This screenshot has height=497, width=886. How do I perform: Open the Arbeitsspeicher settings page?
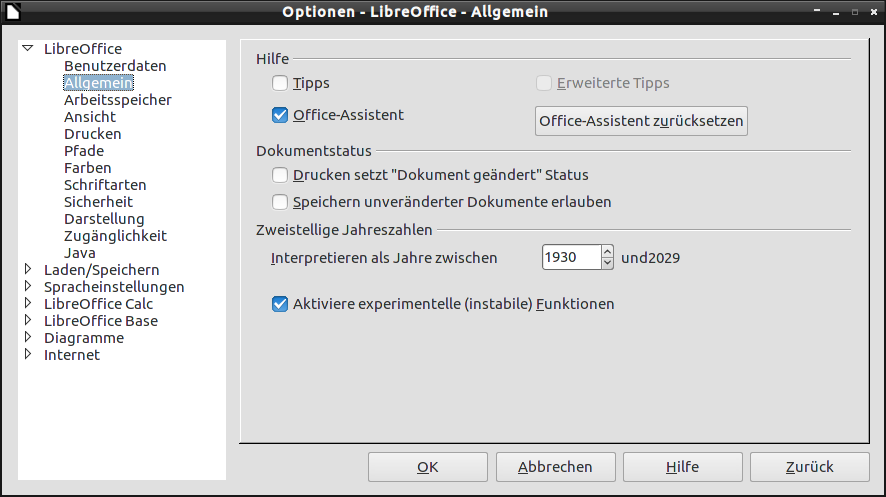(x=118, y=100)
